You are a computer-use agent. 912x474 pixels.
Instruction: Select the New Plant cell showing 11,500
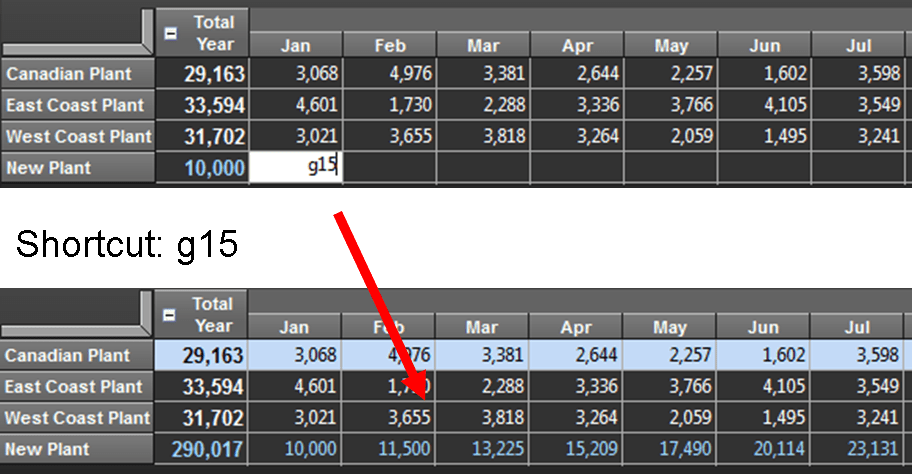click(389, 450)
